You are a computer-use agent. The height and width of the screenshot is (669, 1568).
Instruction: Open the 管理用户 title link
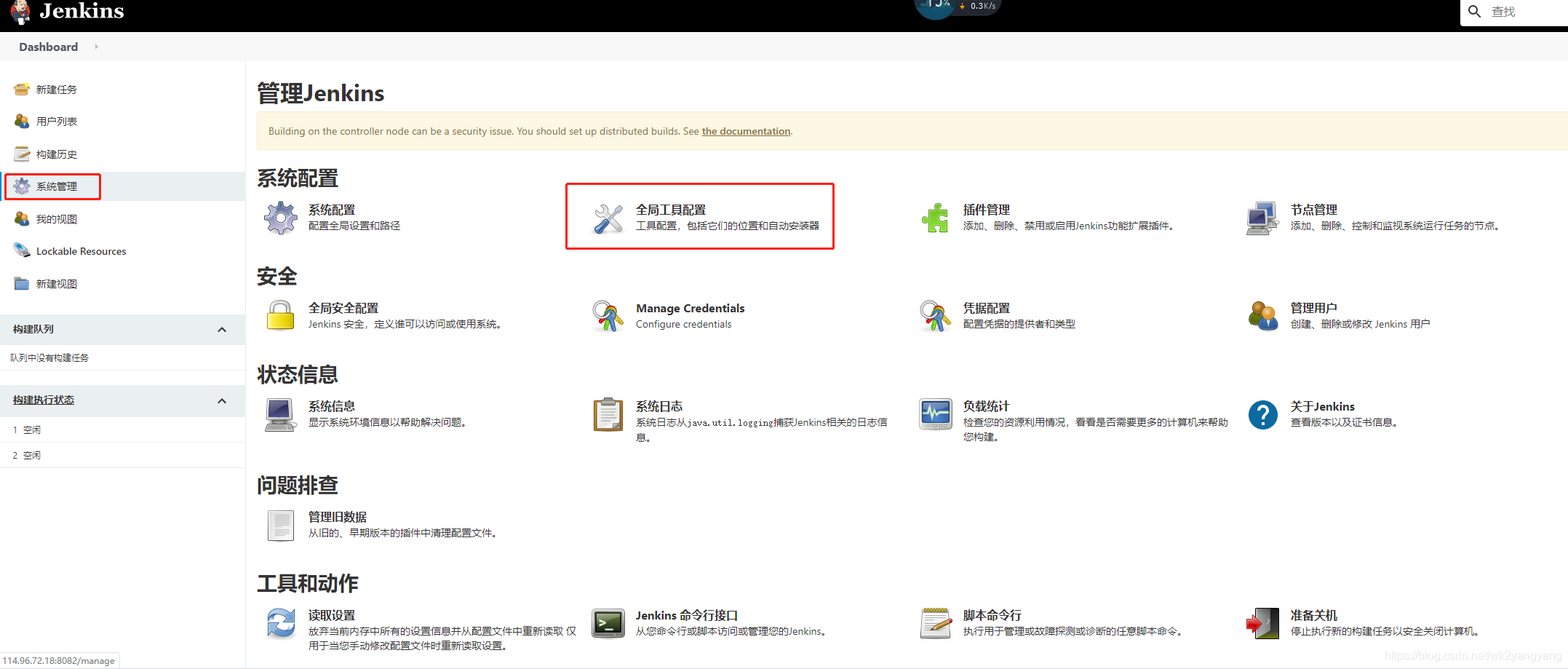[1313, 308]
